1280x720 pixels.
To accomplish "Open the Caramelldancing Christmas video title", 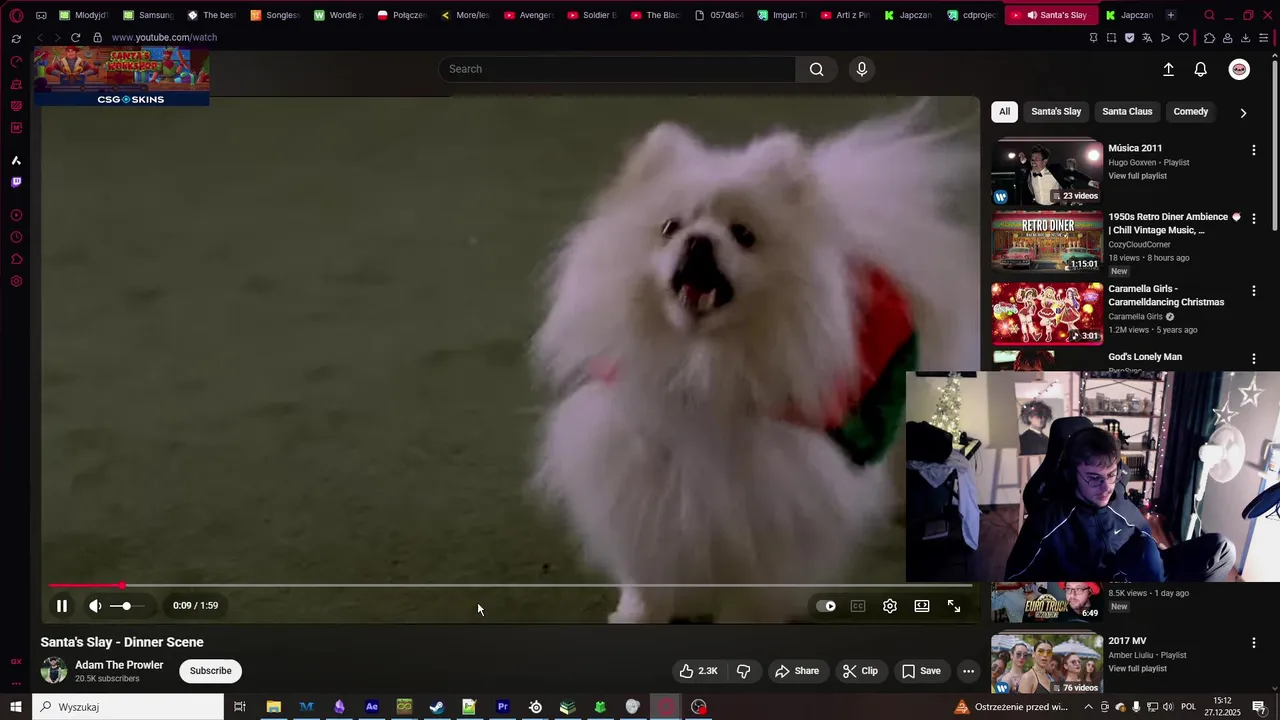I will [1166, 295].
